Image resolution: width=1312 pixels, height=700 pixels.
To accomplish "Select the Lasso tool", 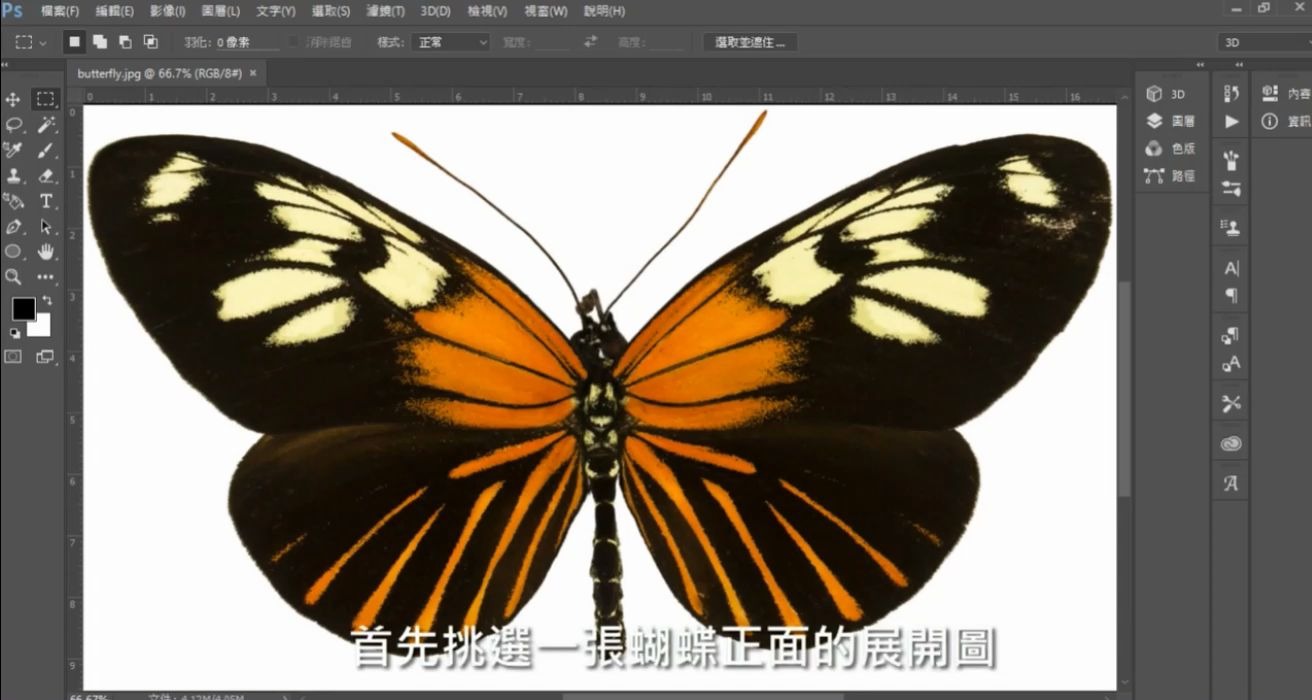I will pos(14,125).
